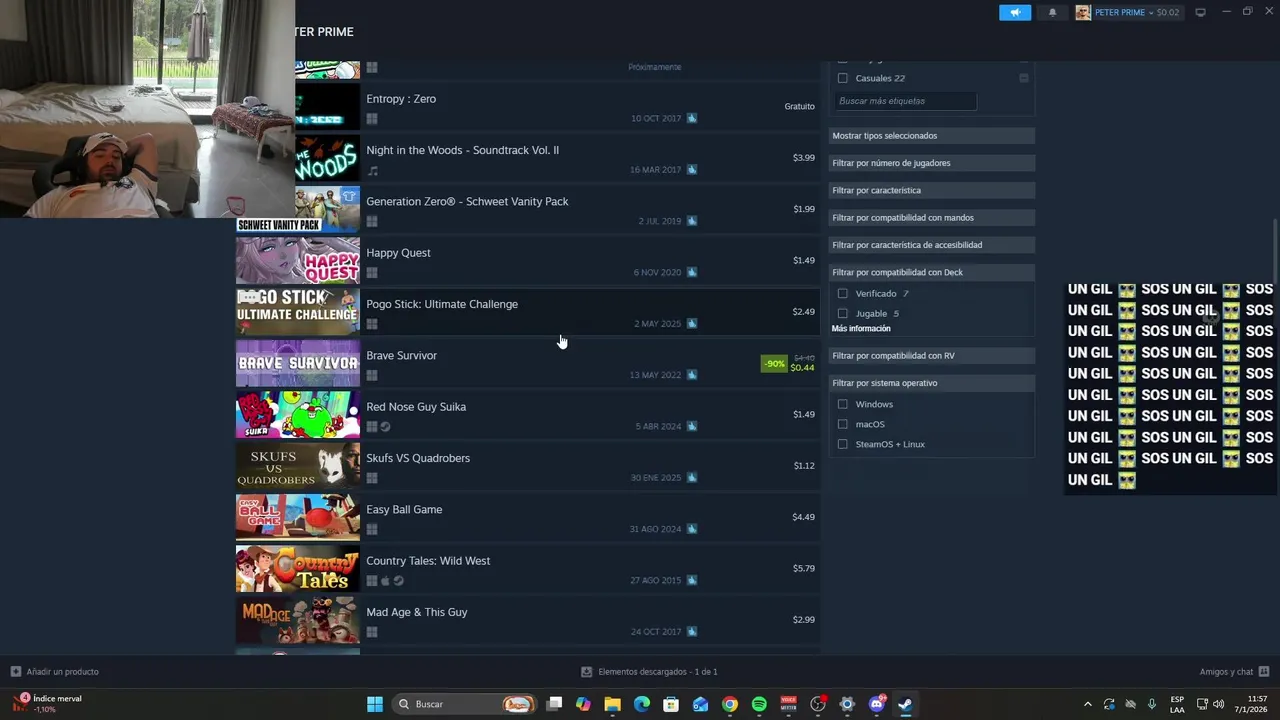Viewport: 1280px width, 720px height.
Task: Check the Jugable Deck compatibility checkbox
Action: 842,314
